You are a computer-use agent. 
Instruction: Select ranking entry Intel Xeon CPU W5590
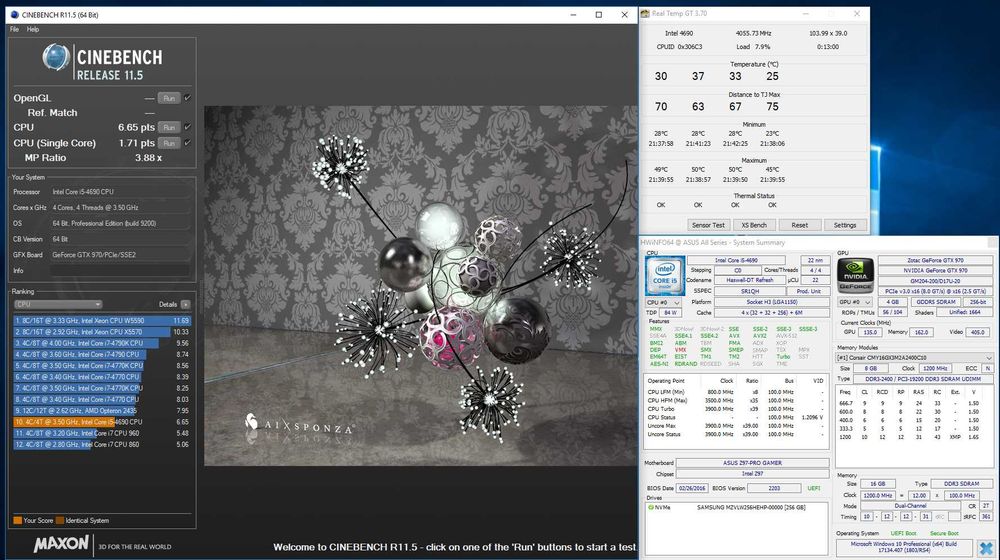pyautogui.click(x=102, y=321)
